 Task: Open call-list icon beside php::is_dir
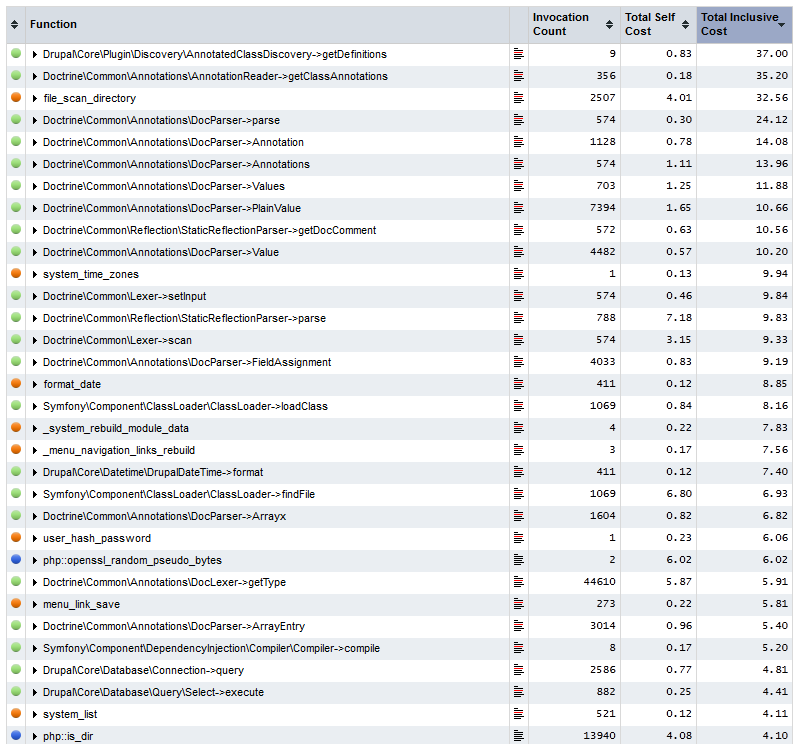click(518, 735)
